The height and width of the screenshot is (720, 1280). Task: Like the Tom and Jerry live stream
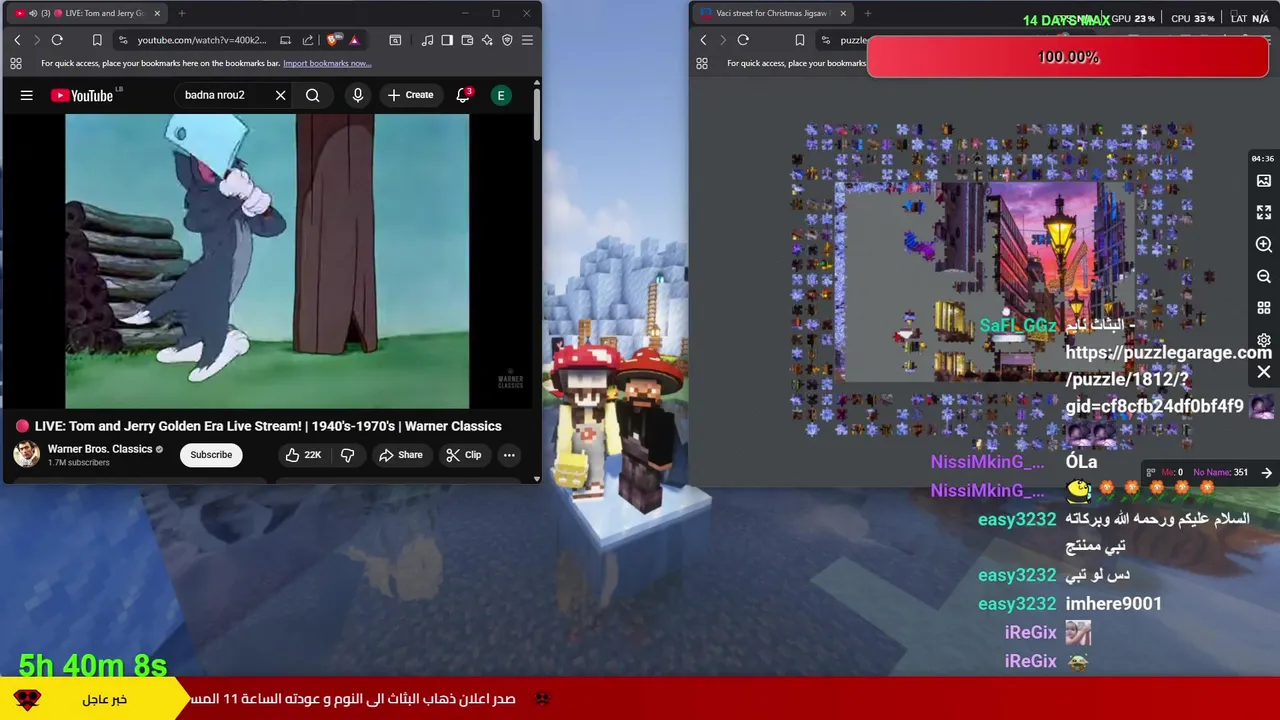point(303,455)
